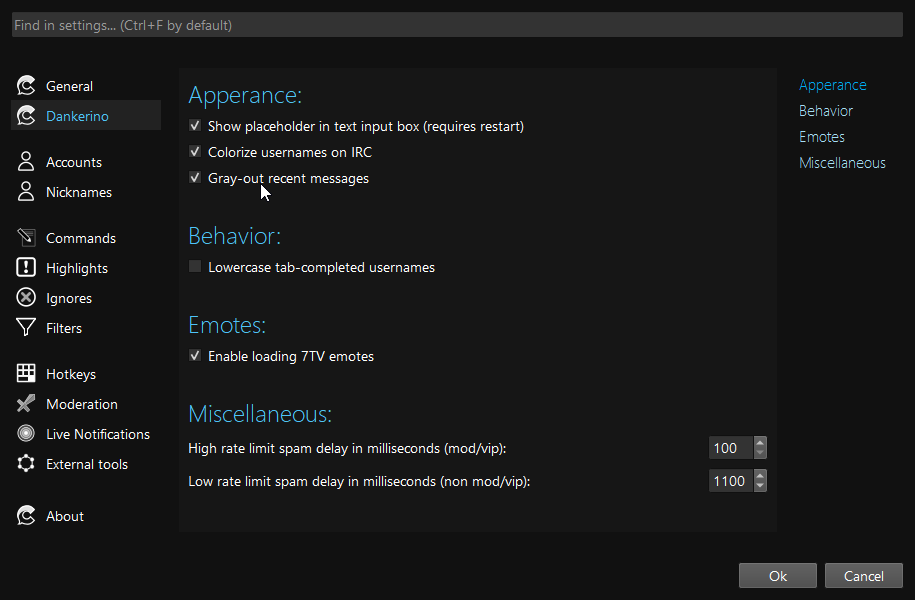Click the Dankerino sidebar icon
This screenshot has height=600, width=915.
pyautogui.click(x=26, y=116)
